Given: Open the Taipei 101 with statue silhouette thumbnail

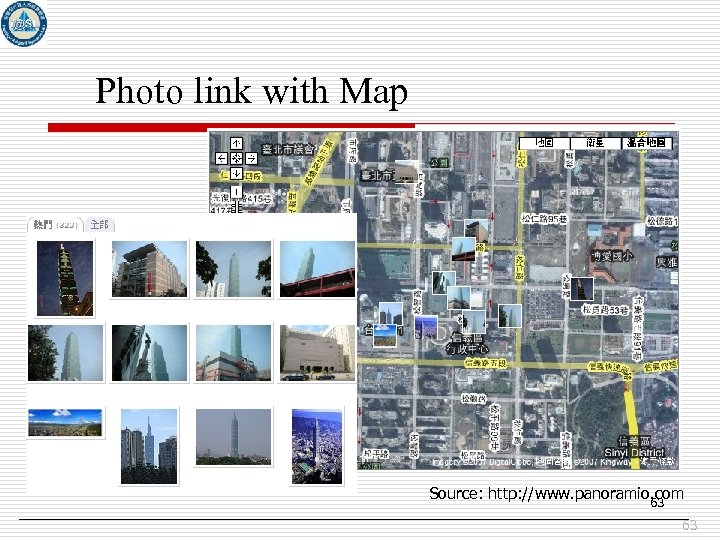Looking at the screenshot, I should click(x=149, y=353).
